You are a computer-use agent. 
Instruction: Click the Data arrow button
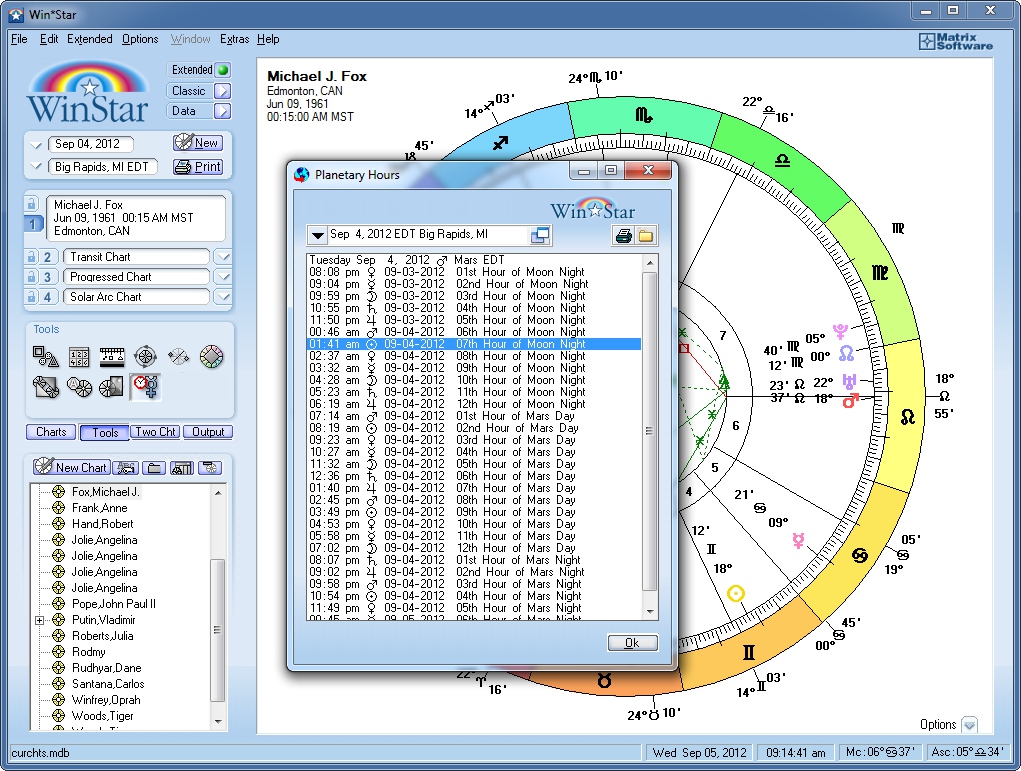222,111
